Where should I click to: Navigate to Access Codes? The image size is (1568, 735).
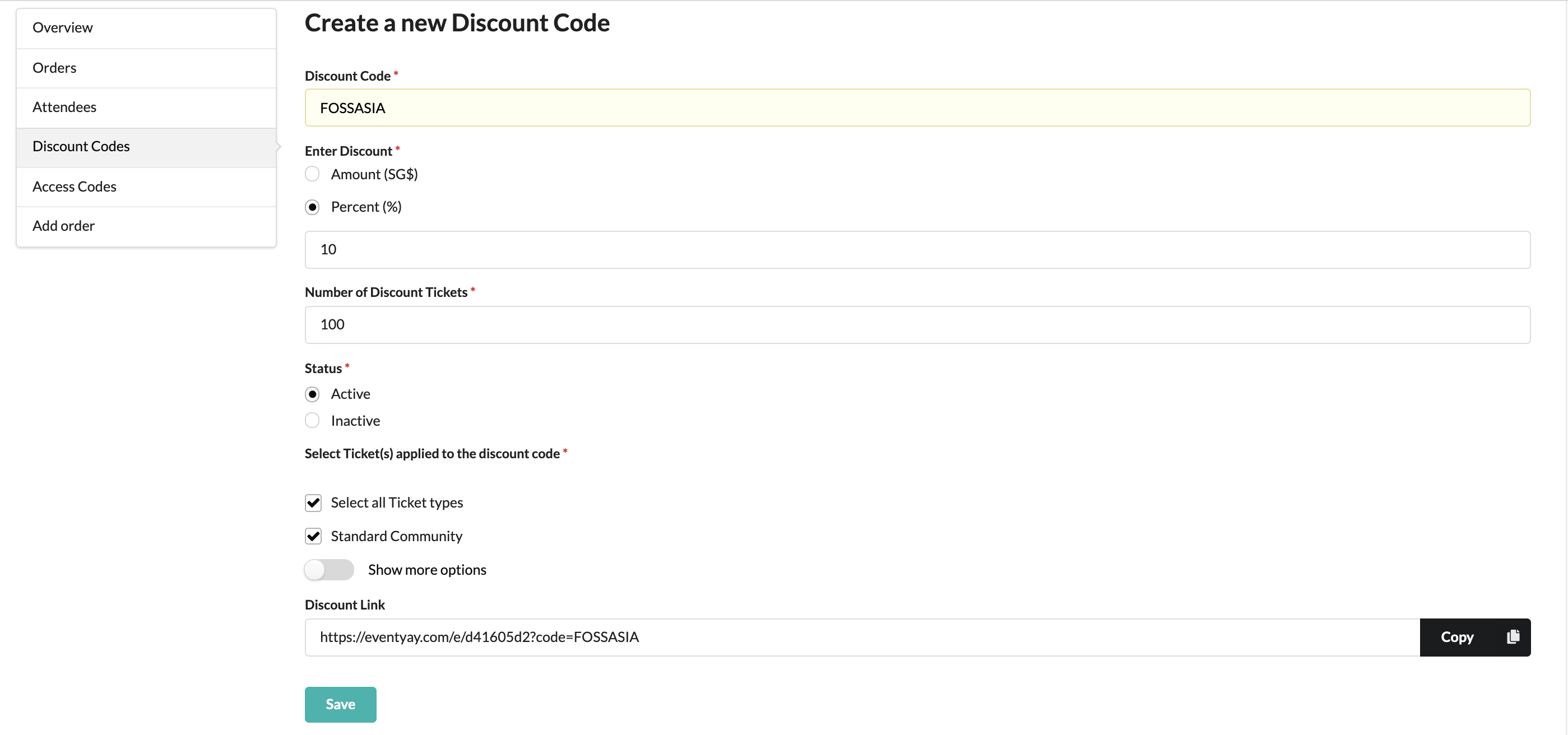coord(146,187)
